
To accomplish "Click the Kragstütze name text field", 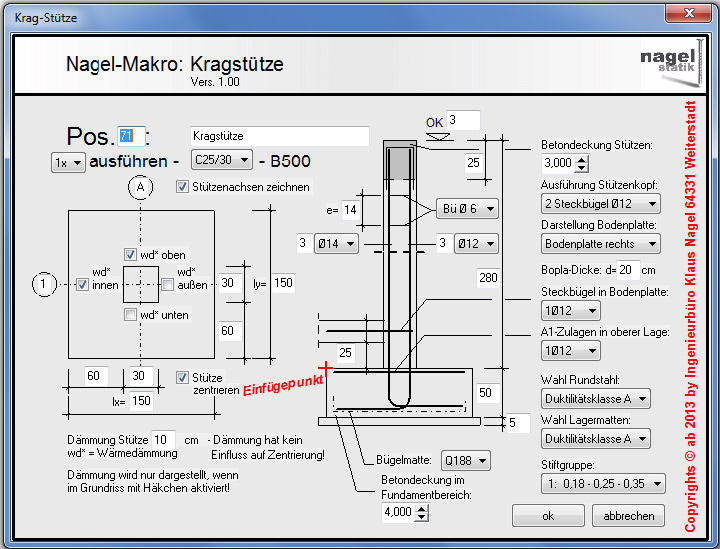I will [279, 136].
